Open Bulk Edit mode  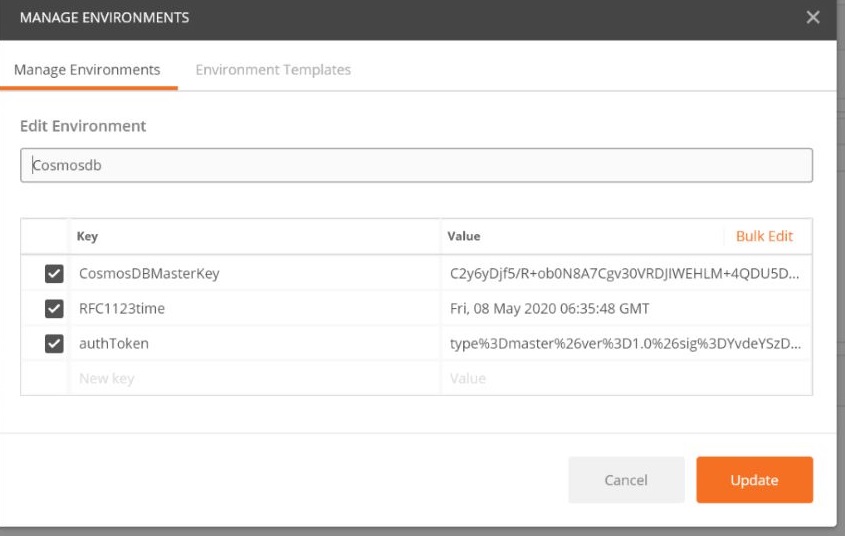coord(764,236)
